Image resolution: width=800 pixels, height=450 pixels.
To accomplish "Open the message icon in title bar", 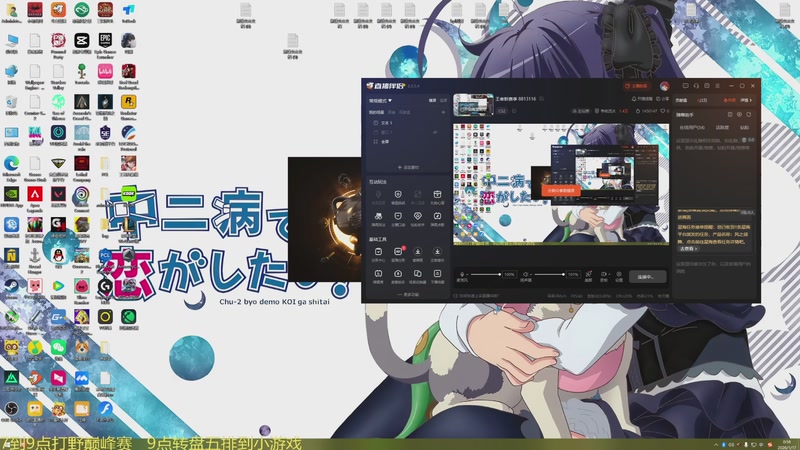I will (x=685, y=86).
